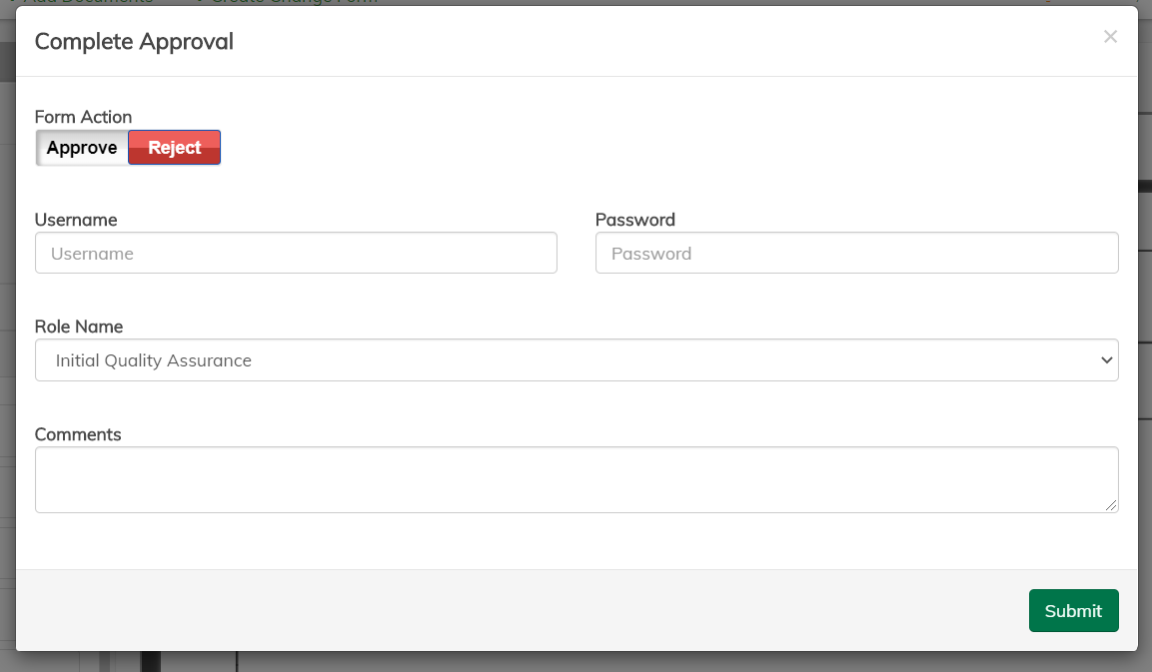
Task: Focus the Password input field
Action: click(856, 254)
